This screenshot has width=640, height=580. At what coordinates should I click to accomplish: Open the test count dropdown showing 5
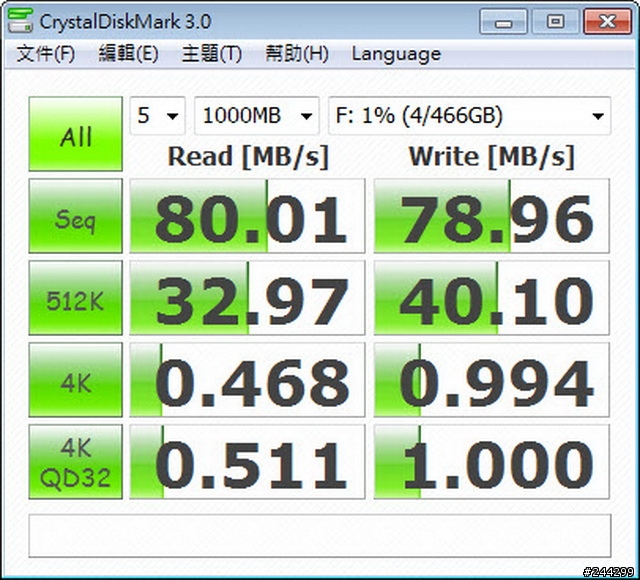point(158,116)
